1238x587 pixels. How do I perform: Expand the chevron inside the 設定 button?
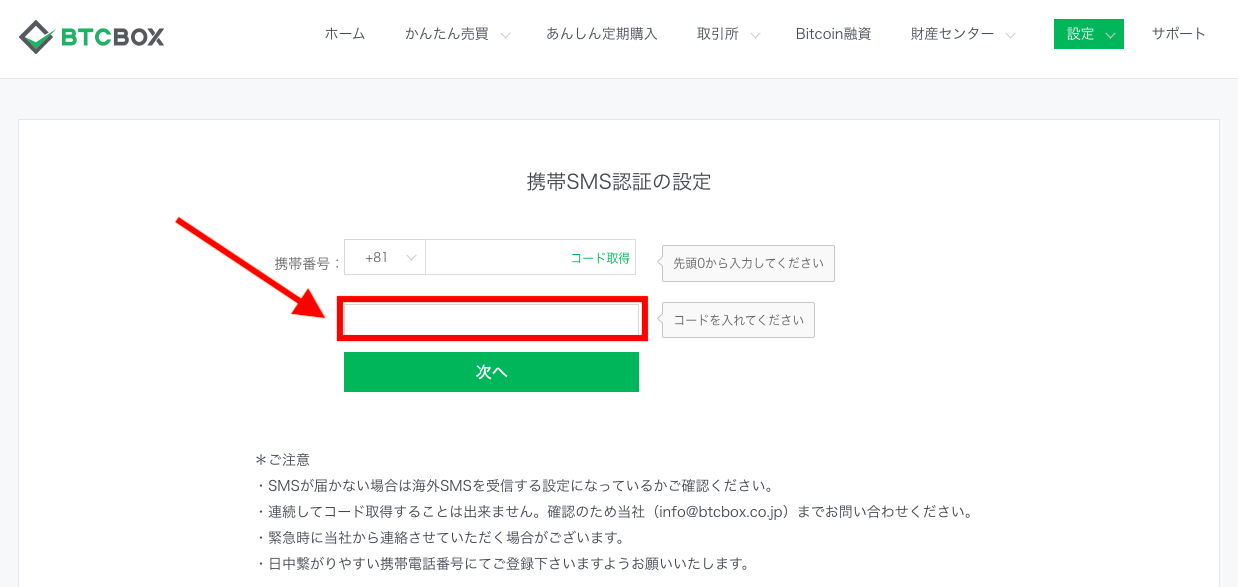(x=1110, y=36)
